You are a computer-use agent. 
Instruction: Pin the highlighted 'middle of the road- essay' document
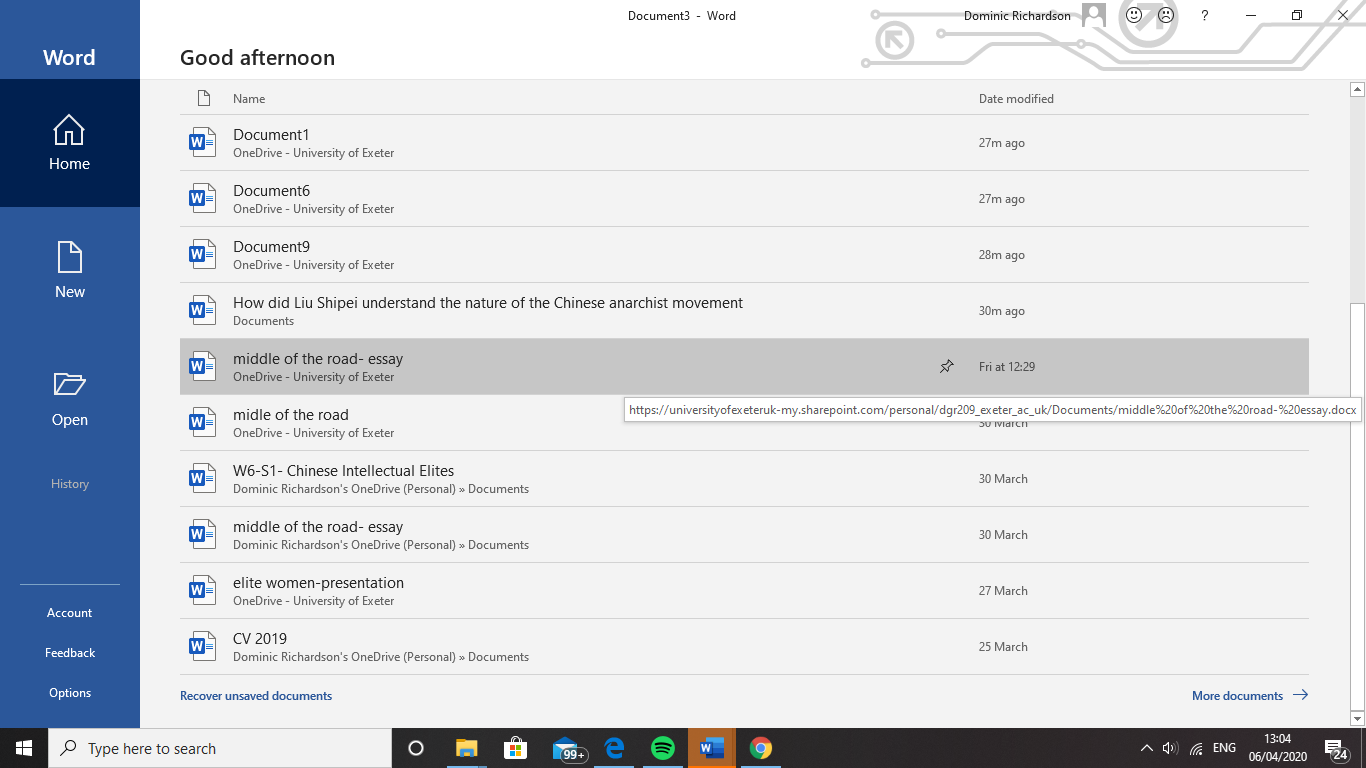coord(946,367)
